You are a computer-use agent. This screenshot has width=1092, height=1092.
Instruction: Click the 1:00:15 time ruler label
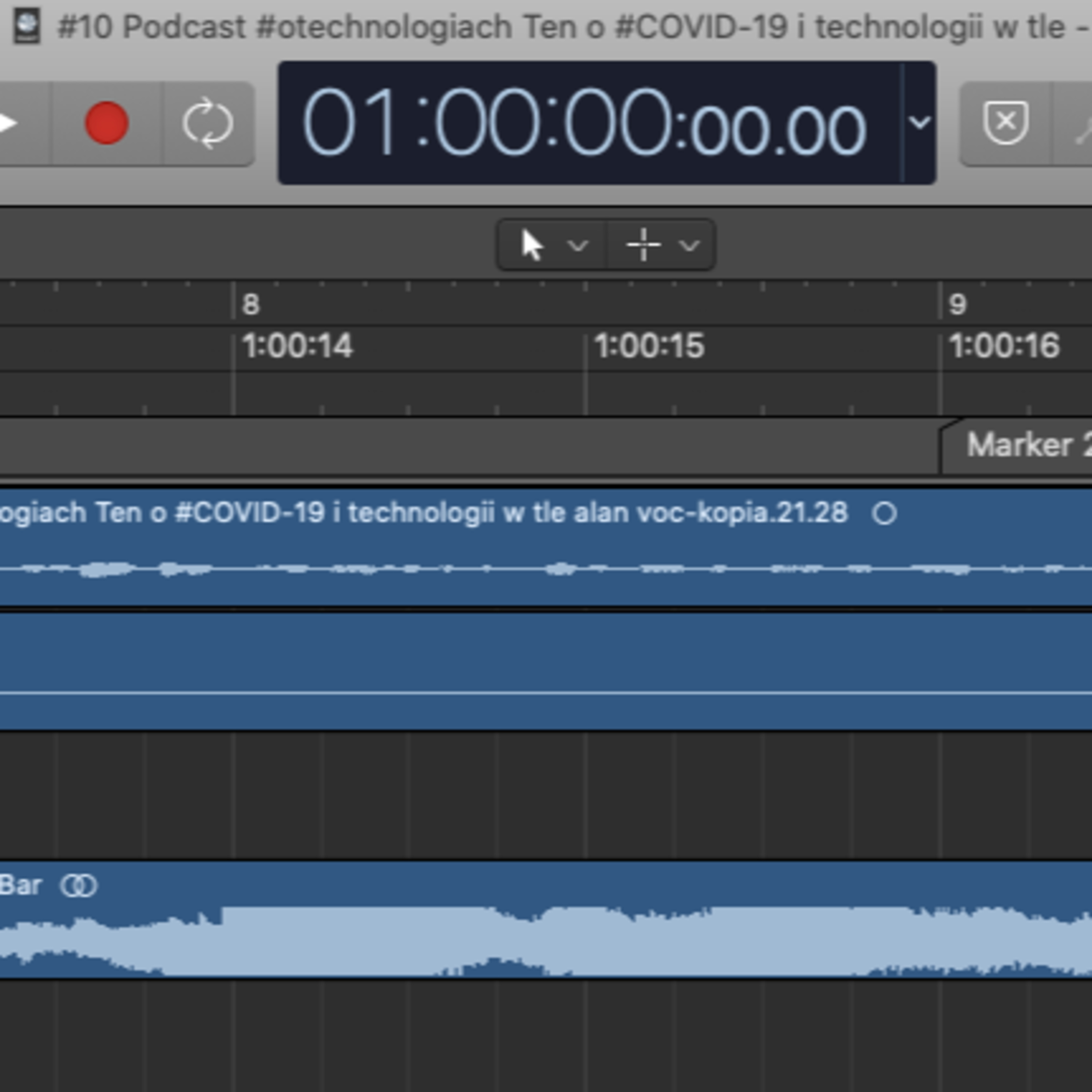(649, 346)
